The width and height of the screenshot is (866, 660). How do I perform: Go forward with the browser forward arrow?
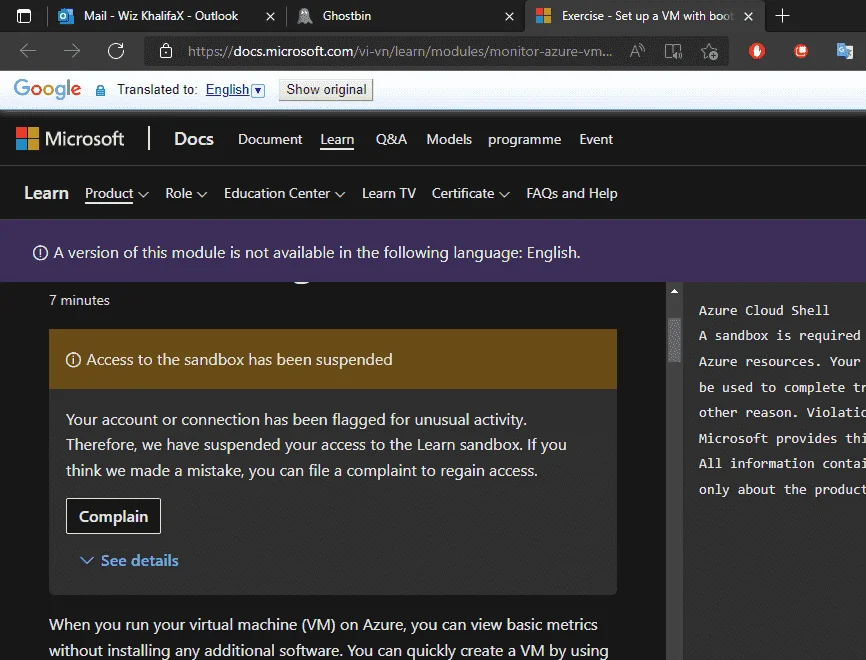point(72,51)
